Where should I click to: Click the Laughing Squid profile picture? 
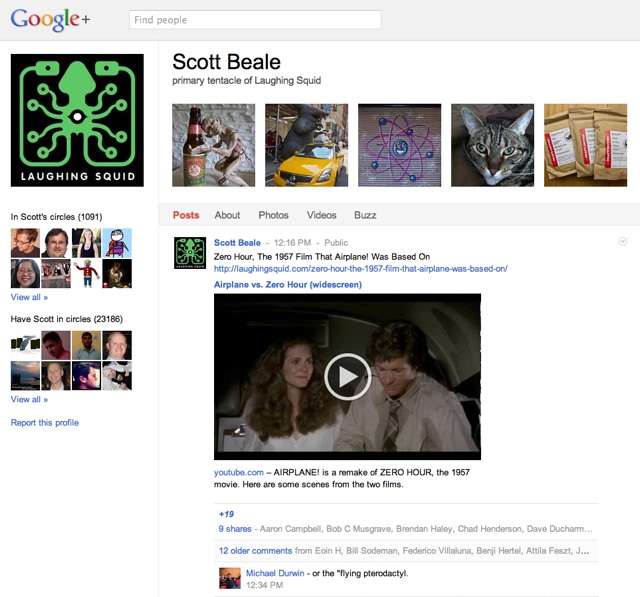[77, 120]
